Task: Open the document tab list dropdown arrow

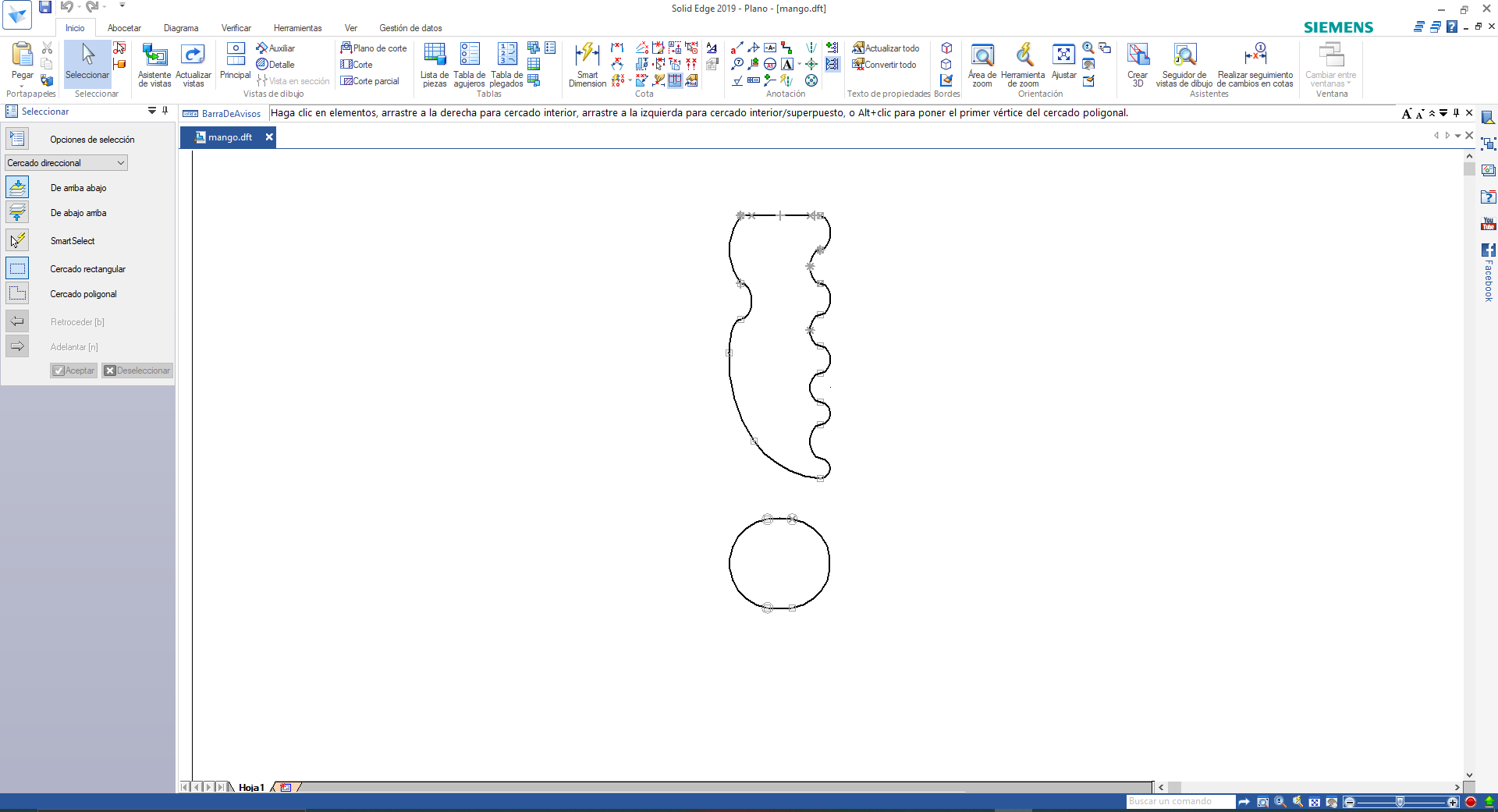Action: coord(1457,136)
